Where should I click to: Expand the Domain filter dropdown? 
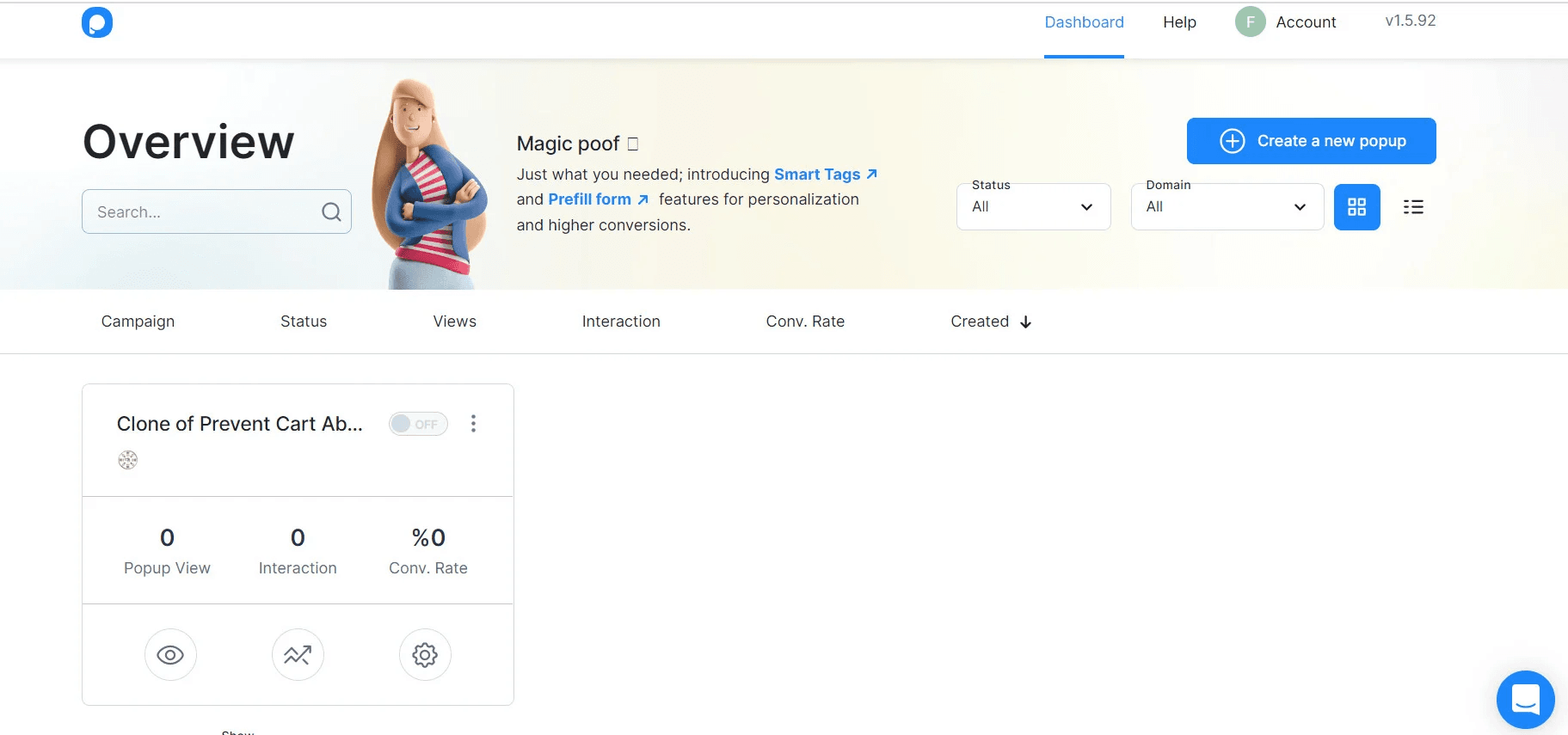click(1227, 207)
